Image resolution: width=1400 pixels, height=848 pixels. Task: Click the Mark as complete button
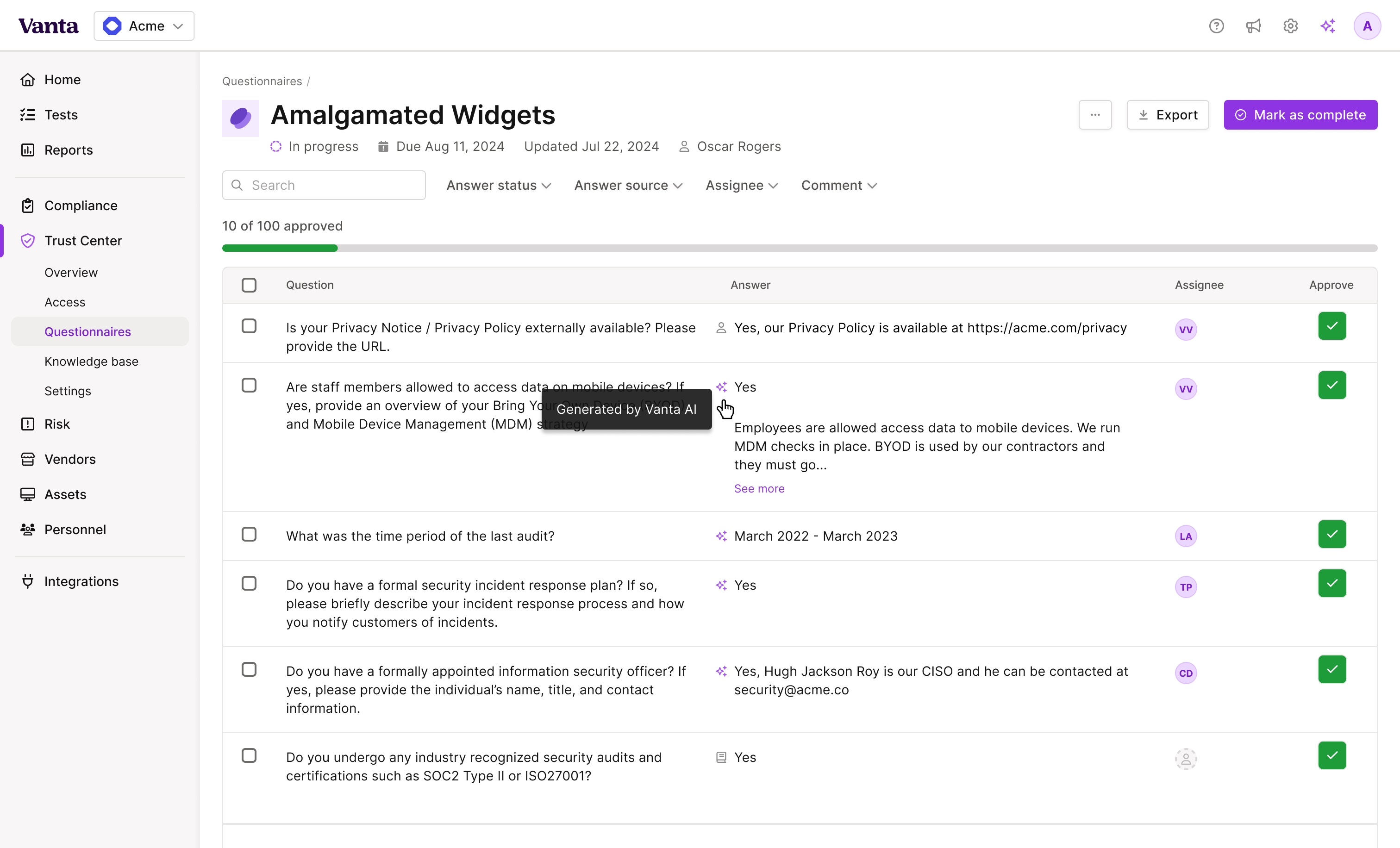click(x=1300, y=115)
